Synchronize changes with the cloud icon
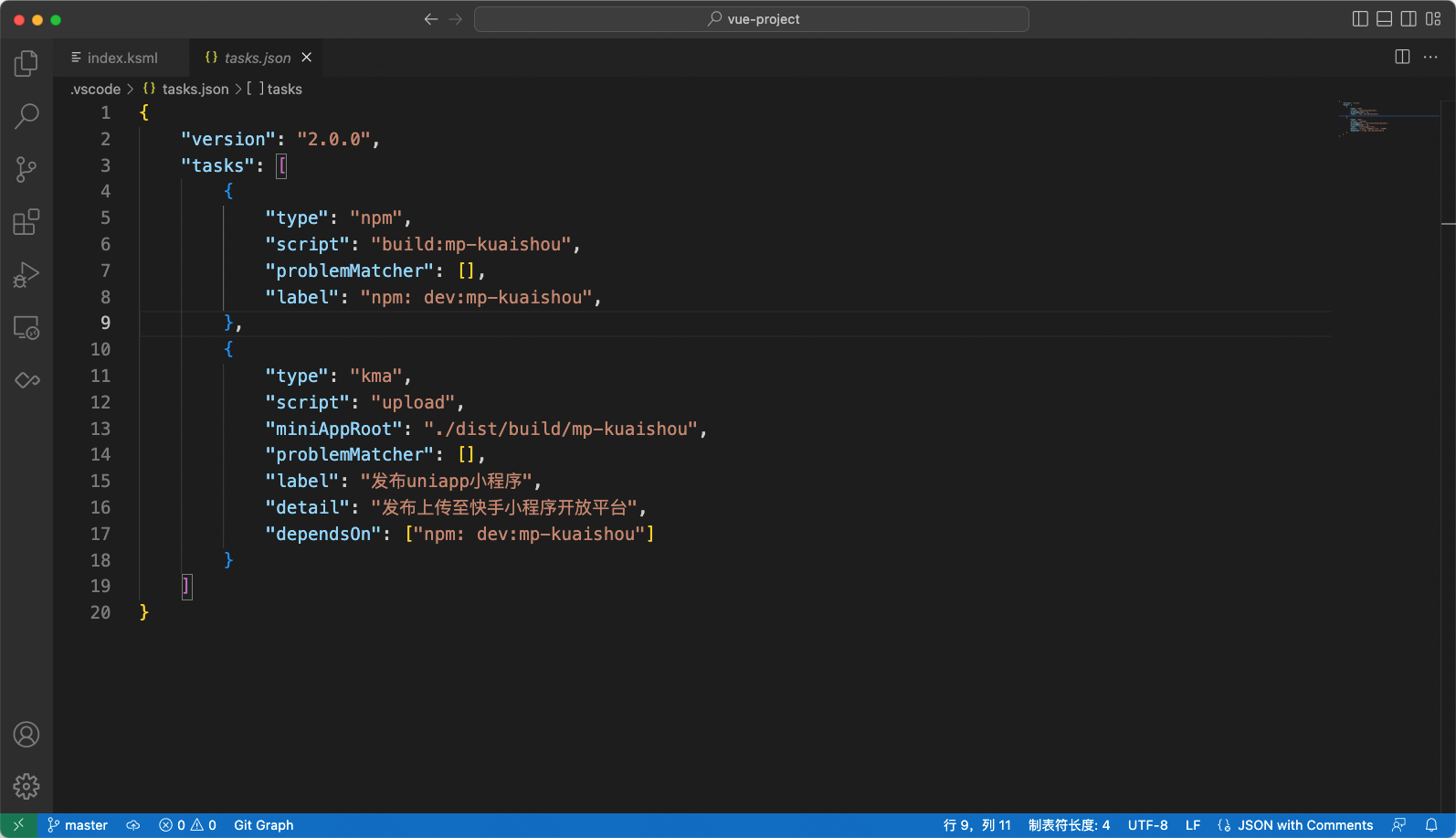 tap(133, 825)
